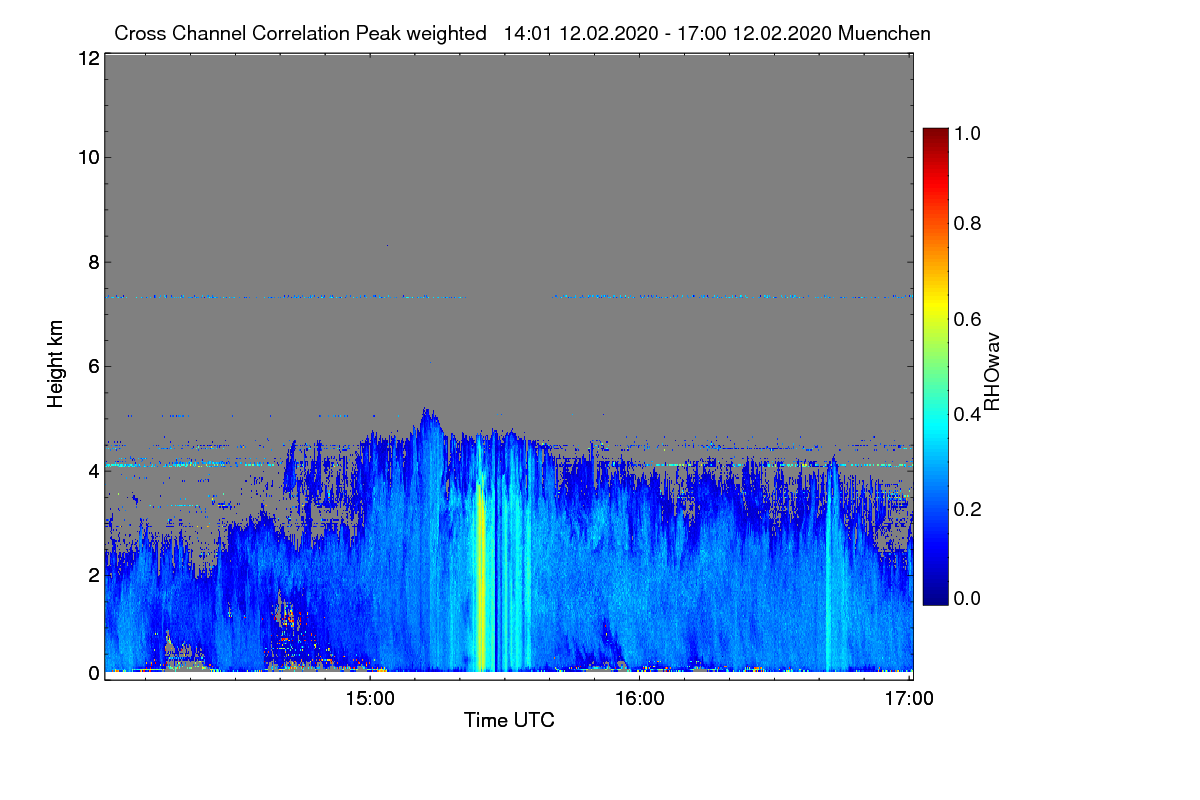Click the colorbar value 0.2
1200x800 pixels.
point(969,509)
